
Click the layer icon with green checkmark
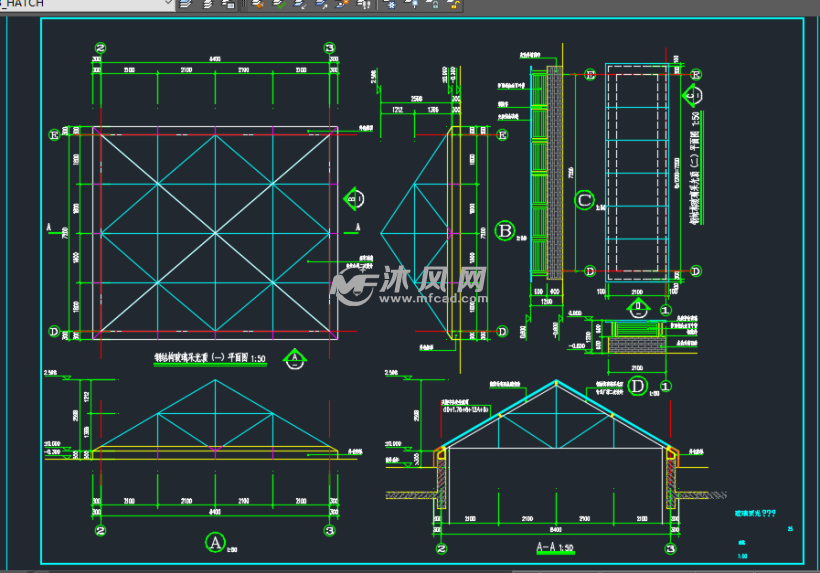279,4
